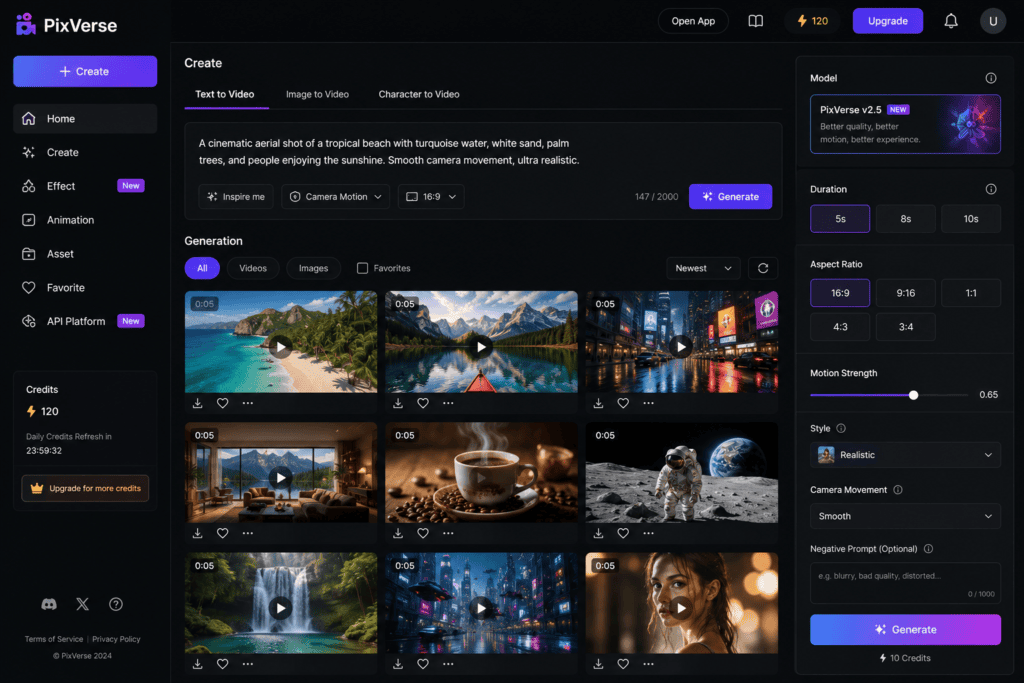1024x683 pixels.
Task: Filter generations by Videos
Action: pos(253,268)
